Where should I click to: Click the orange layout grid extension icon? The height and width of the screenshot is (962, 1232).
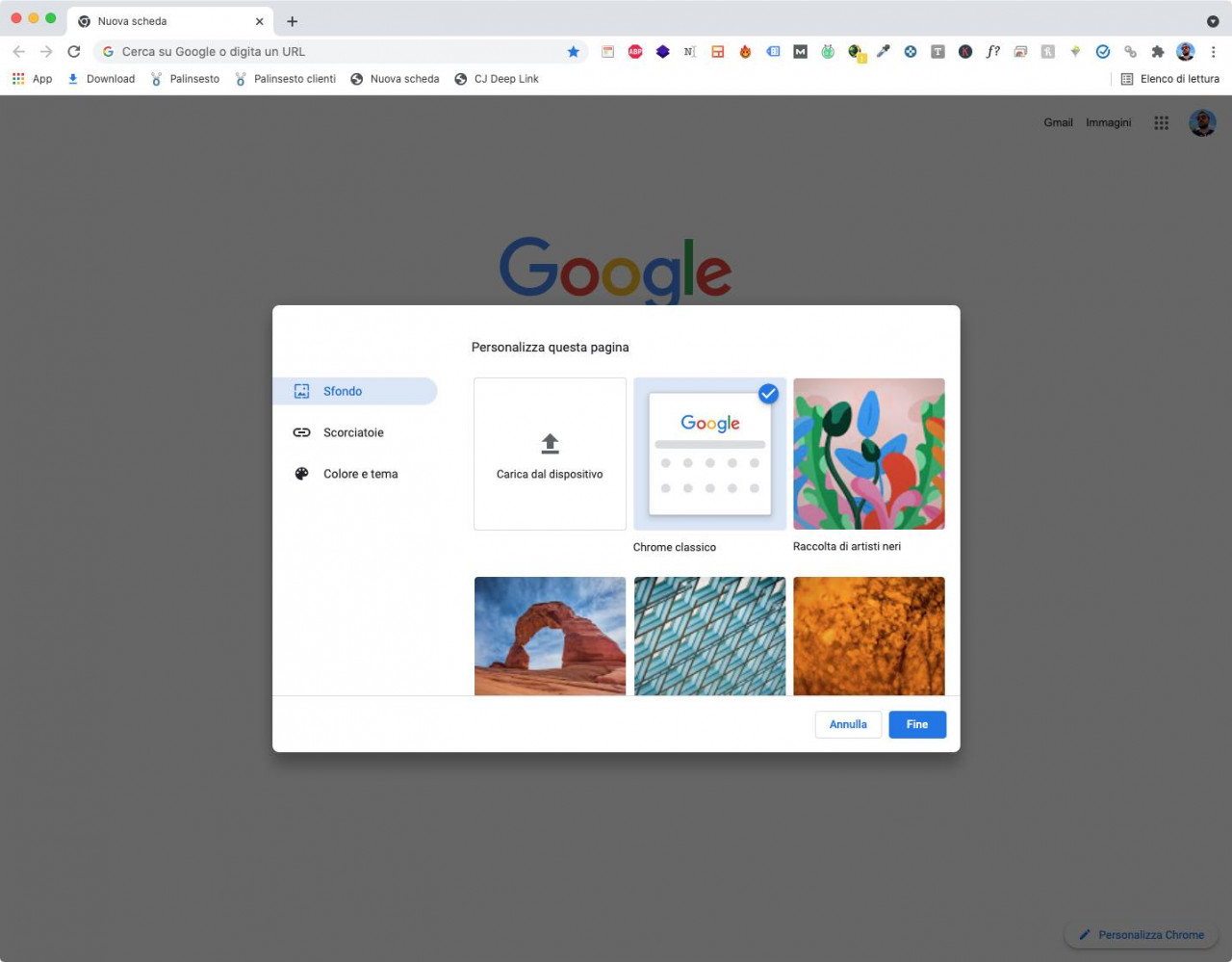coord(718,52)
